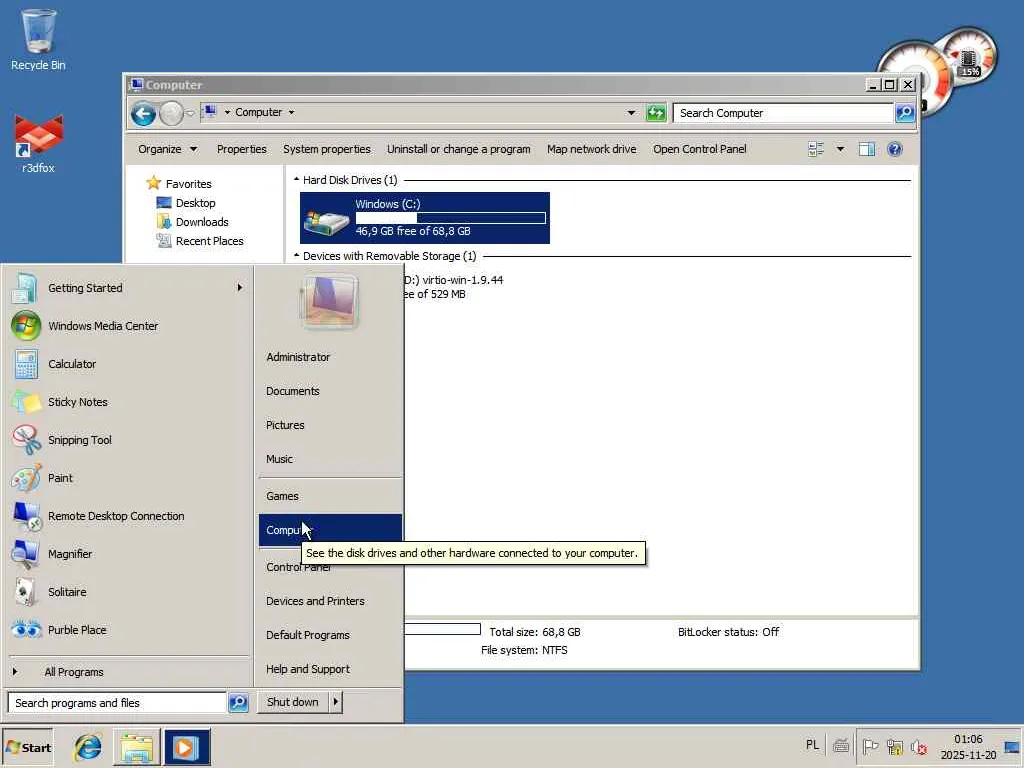Expand recent pages dropdown beside Forward button
The height and width of the screenshot is (768, 1024).
coord(190,114)
